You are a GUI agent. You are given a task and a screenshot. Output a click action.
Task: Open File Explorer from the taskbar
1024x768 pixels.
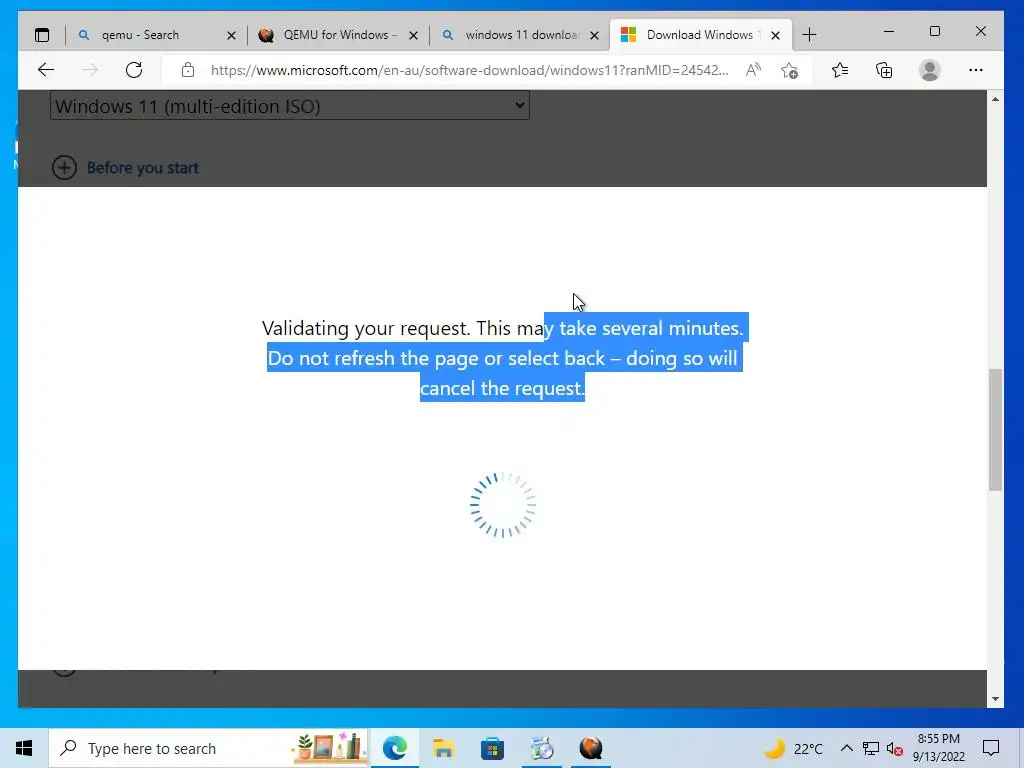443,748
